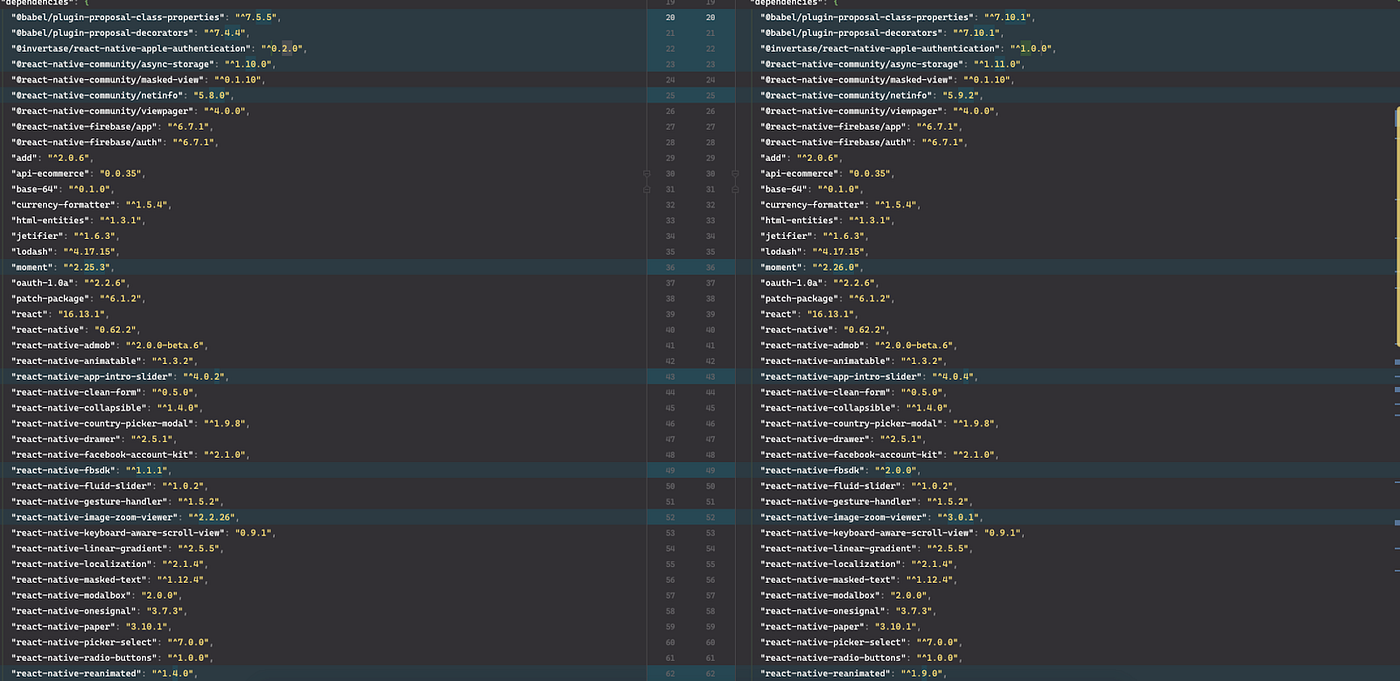Click "api-ecommerce" key in left pane

pos(50,173)
